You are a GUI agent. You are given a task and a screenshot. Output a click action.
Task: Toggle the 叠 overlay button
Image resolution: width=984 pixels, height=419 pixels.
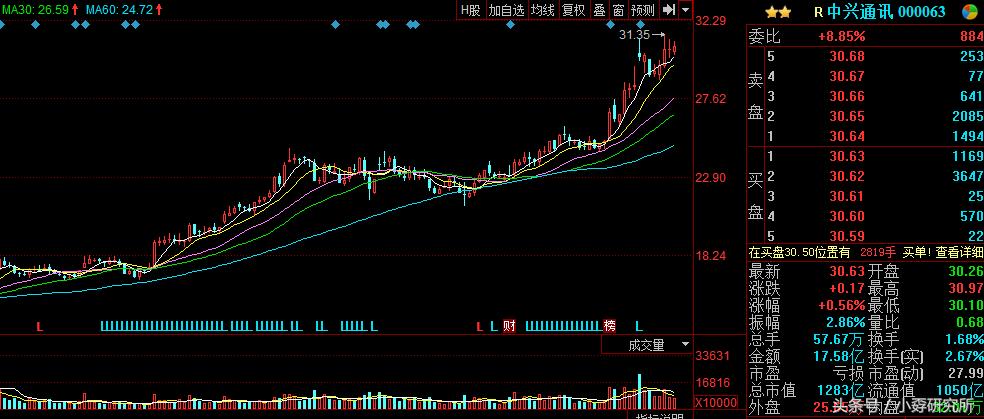coord(599,9)
